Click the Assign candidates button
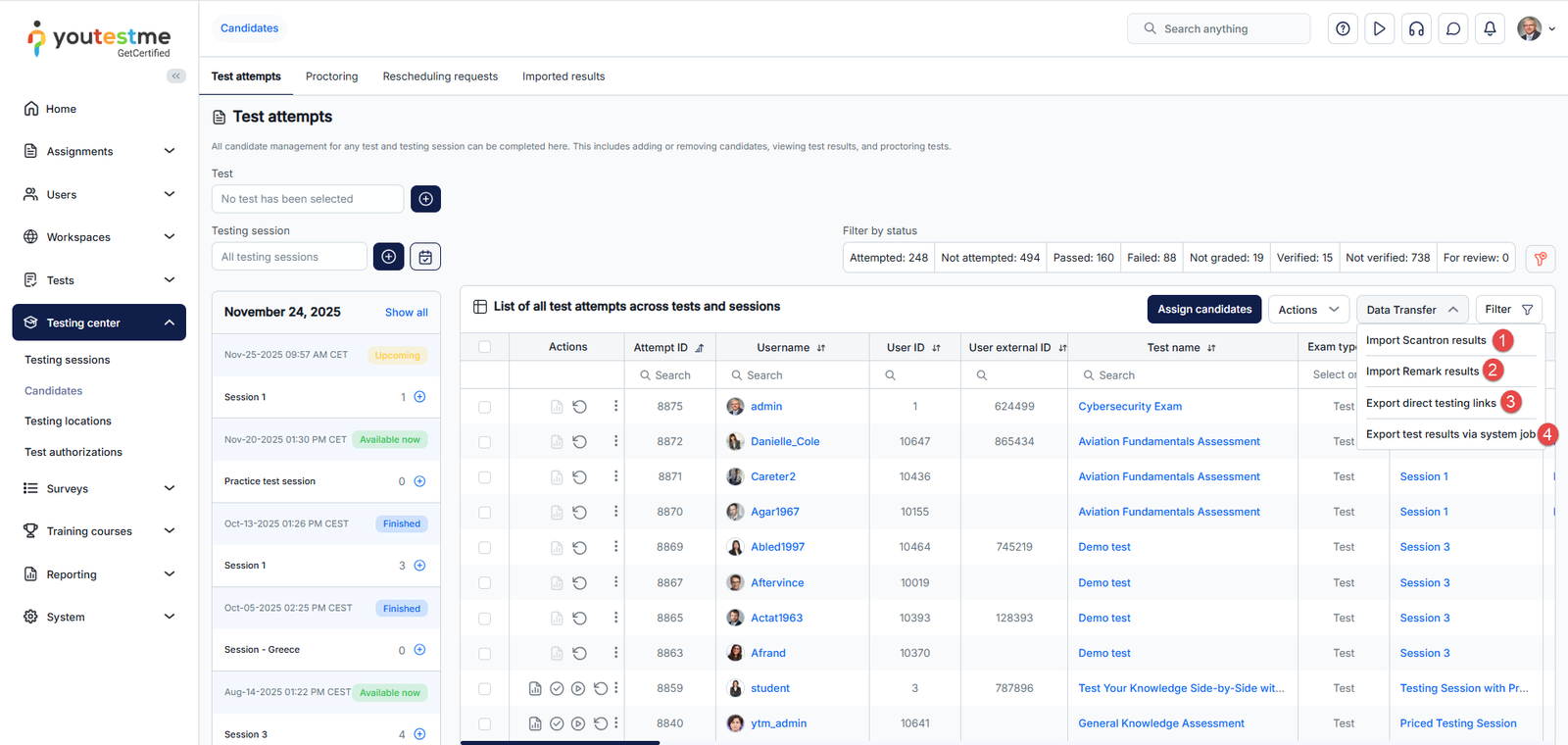The height and width of the screenshot is (745, 1568). click(1203, 310)
